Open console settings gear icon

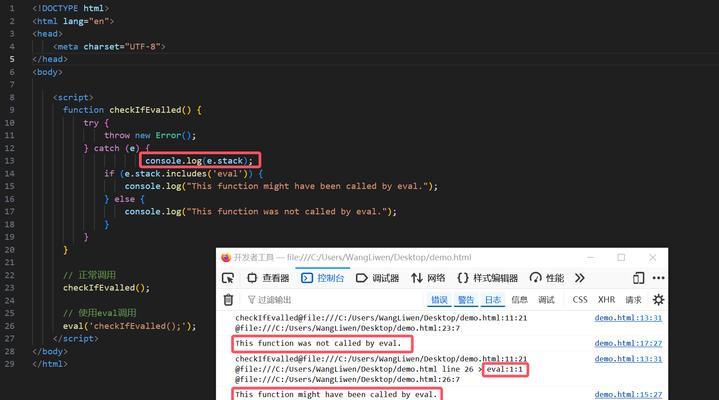coord(658,300)
